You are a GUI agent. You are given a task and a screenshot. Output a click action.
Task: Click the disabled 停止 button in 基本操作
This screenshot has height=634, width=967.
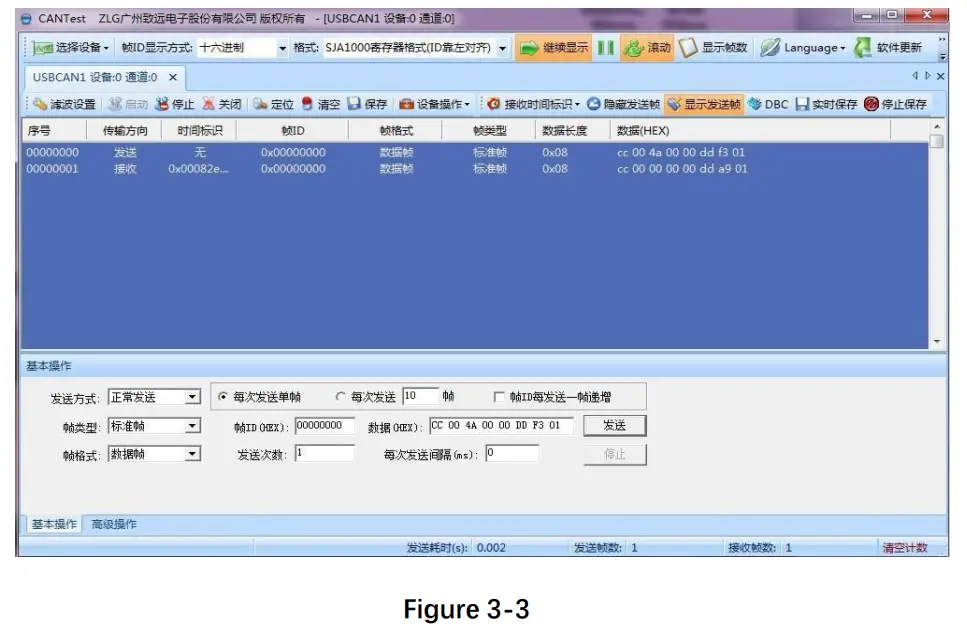tap(615, 455)
